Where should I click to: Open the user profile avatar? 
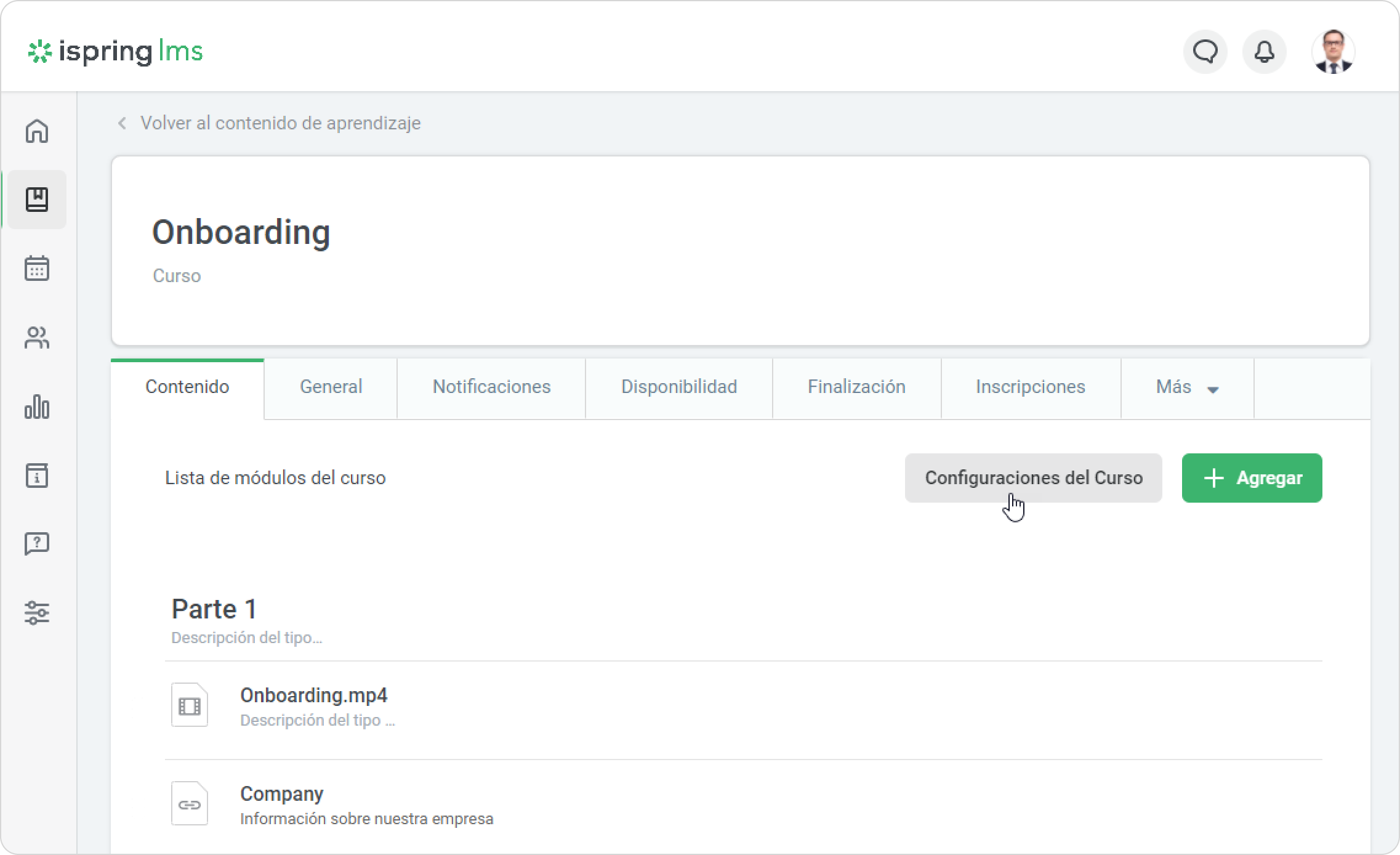(1333, 52)
